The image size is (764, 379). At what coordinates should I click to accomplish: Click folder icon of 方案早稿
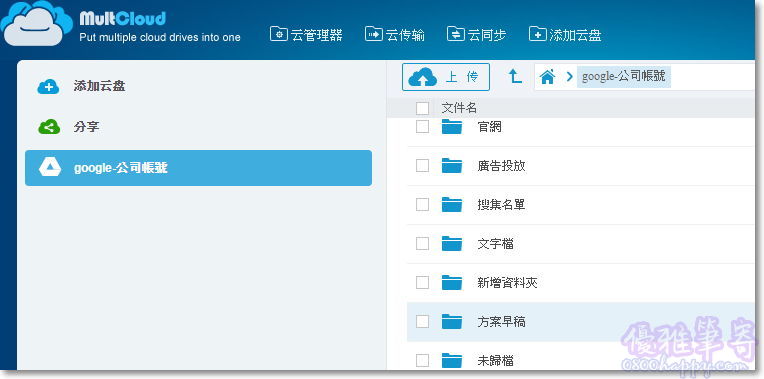pyautogui.click(x=452, y=322)
